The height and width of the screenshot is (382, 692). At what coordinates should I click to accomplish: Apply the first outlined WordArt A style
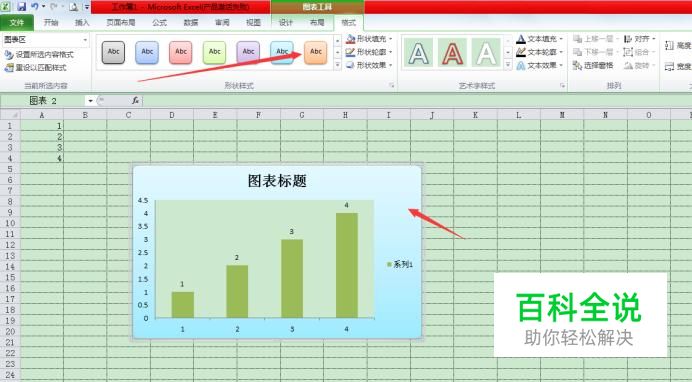(418, 53)
